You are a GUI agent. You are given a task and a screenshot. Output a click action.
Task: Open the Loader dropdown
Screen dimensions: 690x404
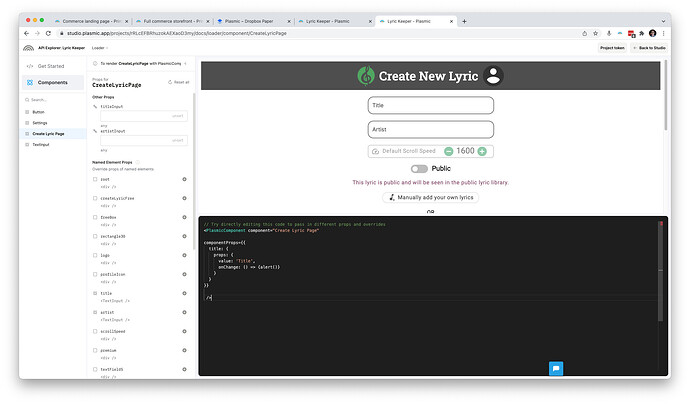(x=99, y=48)
